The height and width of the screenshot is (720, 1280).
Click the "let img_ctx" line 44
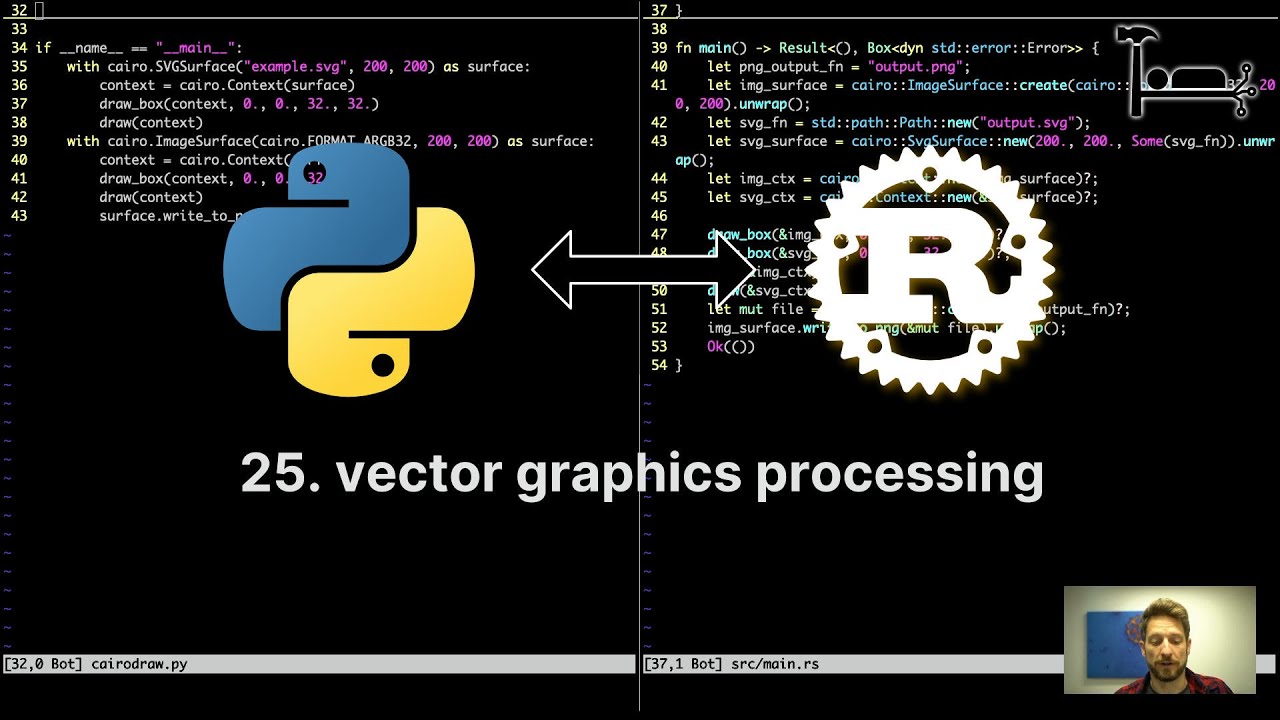903,178
